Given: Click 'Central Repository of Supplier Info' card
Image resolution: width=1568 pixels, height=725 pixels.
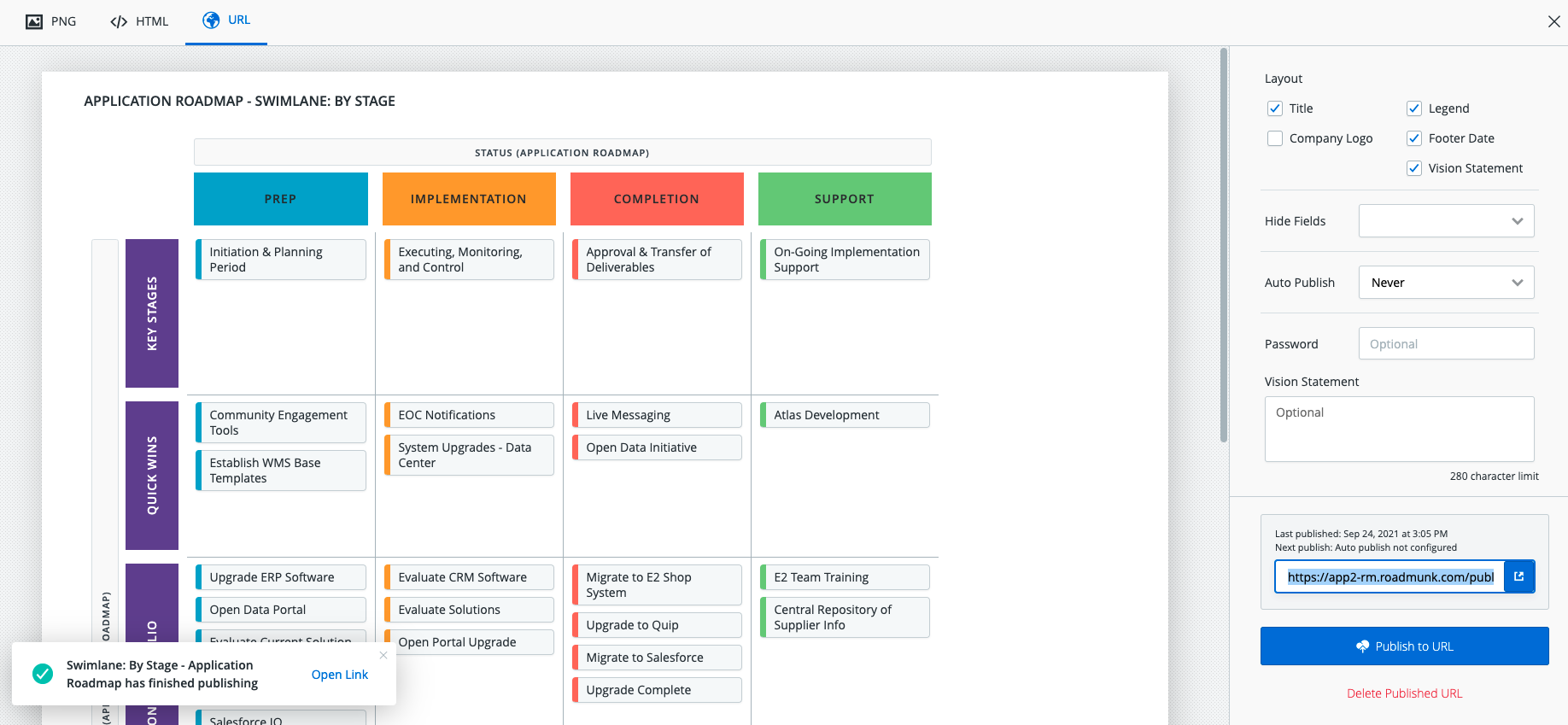Looking at the screenshot, I should point(845,617).
